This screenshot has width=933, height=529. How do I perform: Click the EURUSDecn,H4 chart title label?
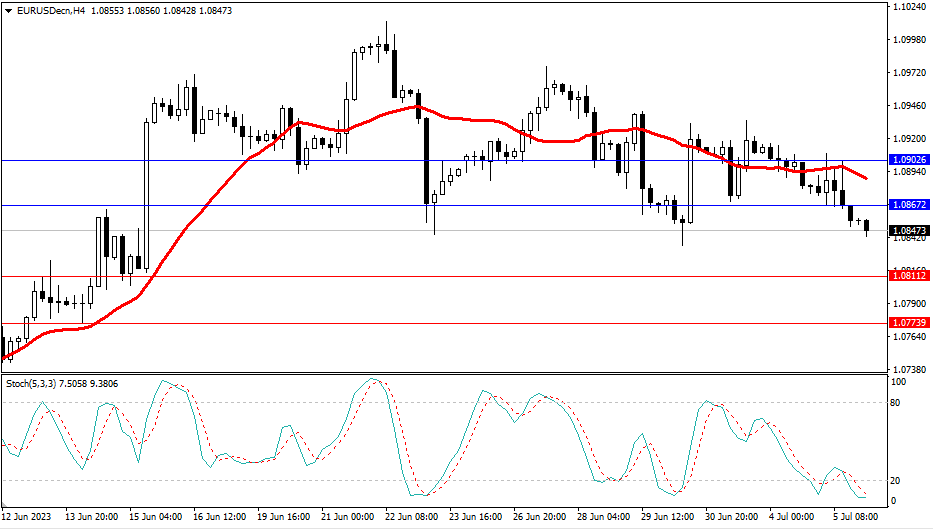tap(45, 10)
